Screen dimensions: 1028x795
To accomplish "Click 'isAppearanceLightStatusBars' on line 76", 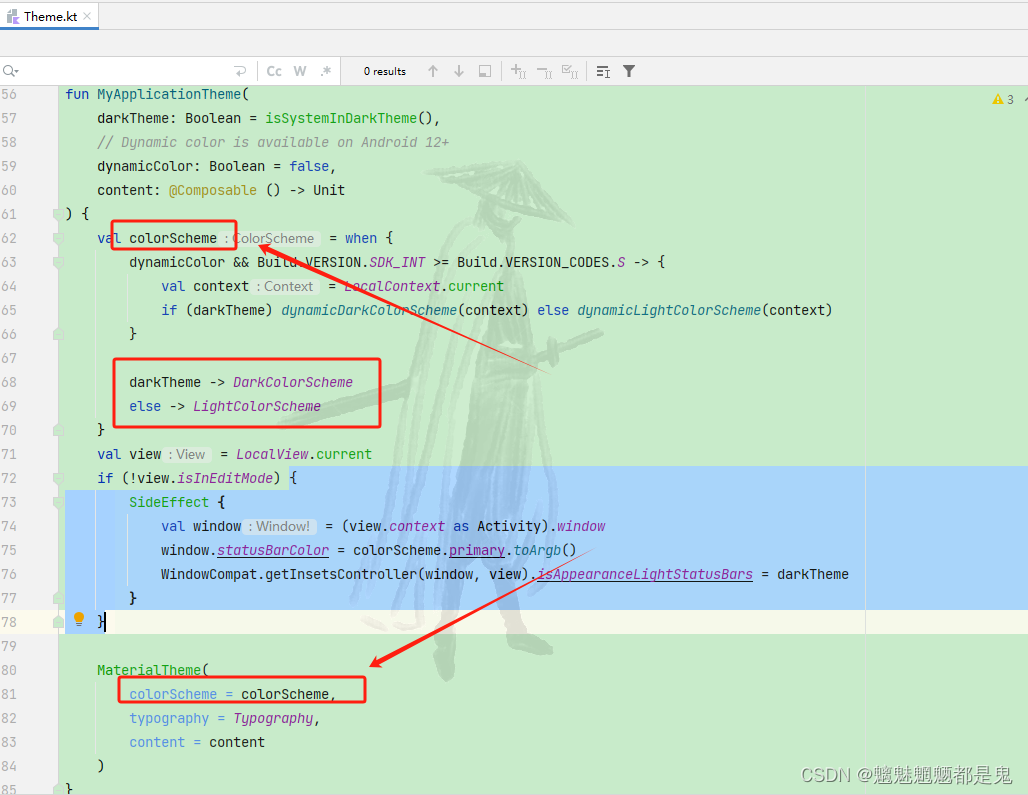I will click(644, 574).
